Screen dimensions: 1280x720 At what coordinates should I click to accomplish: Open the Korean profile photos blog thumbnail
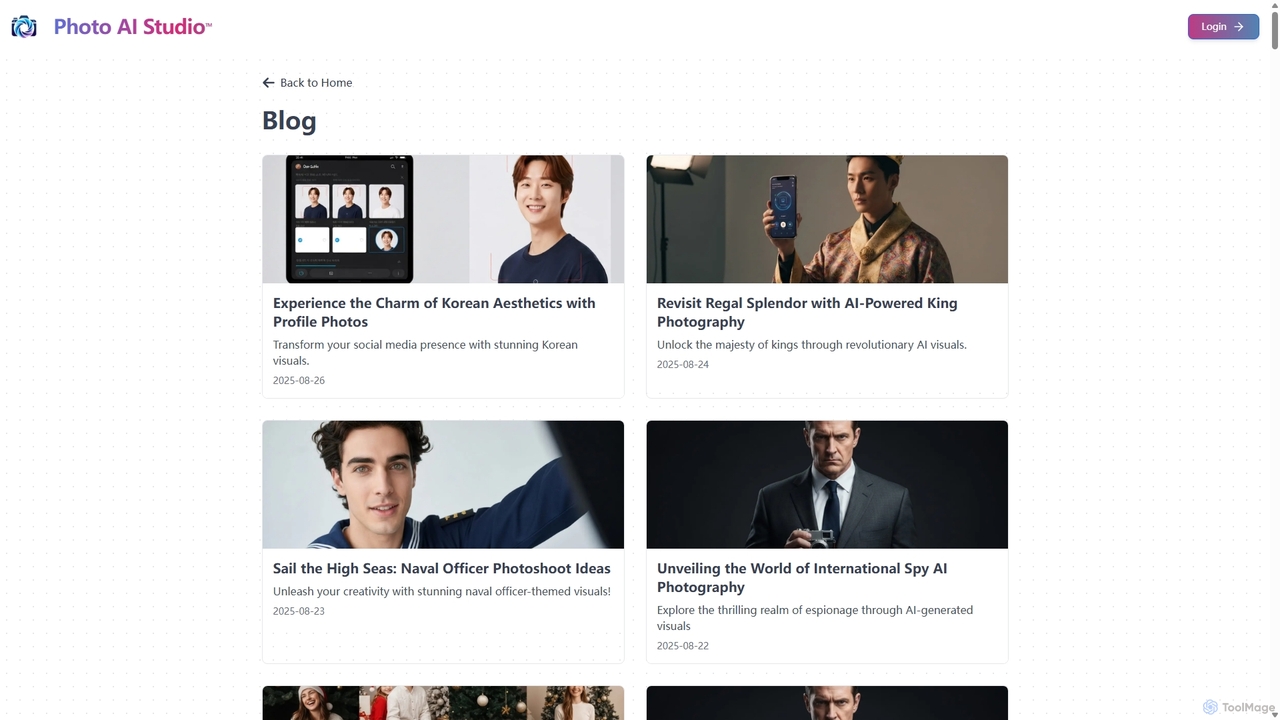point(443,219)
